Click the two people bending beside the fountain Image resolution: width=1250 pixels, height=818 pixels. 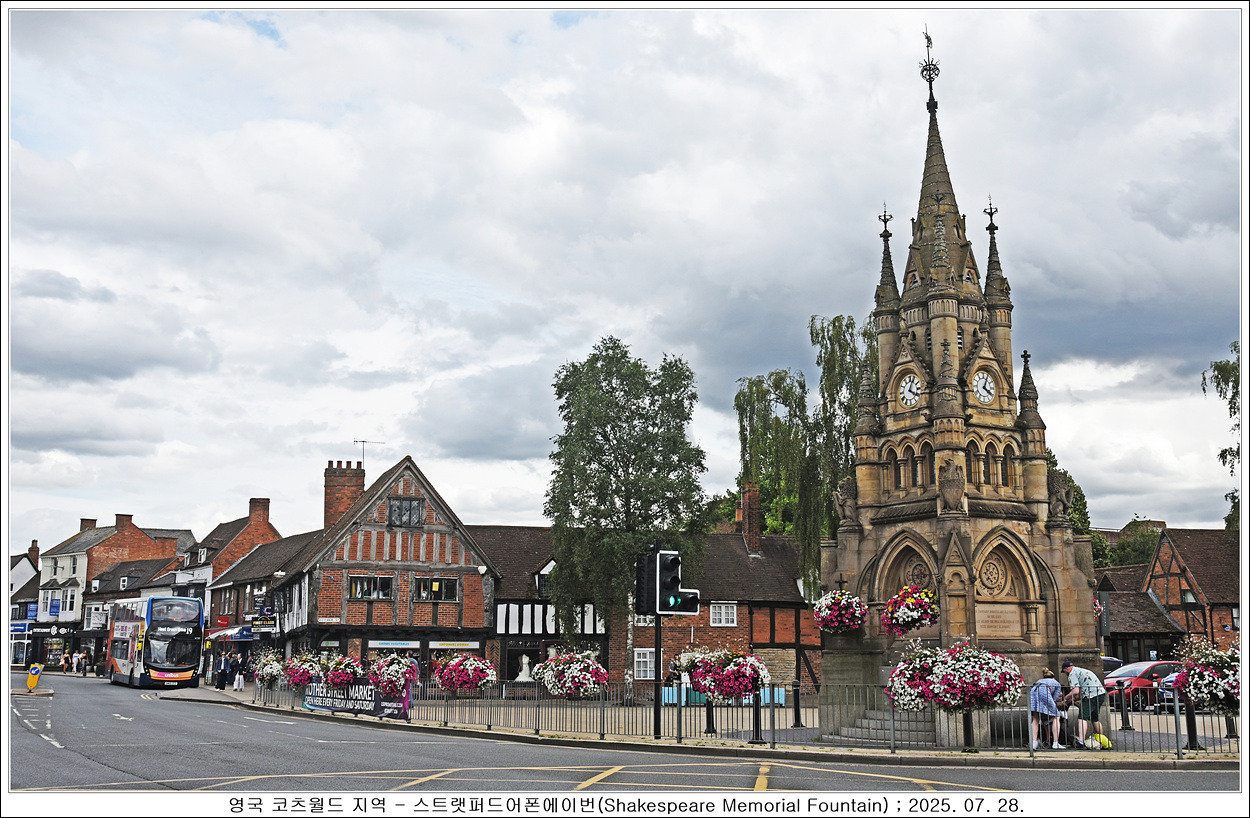tap(1066, 706)
